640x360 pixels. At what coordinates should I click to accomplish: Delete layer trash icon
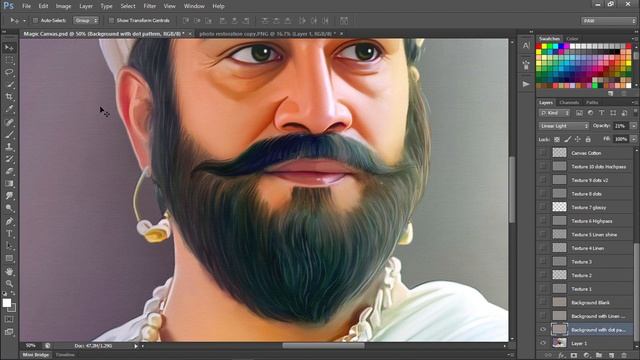(x=624, y=356)
